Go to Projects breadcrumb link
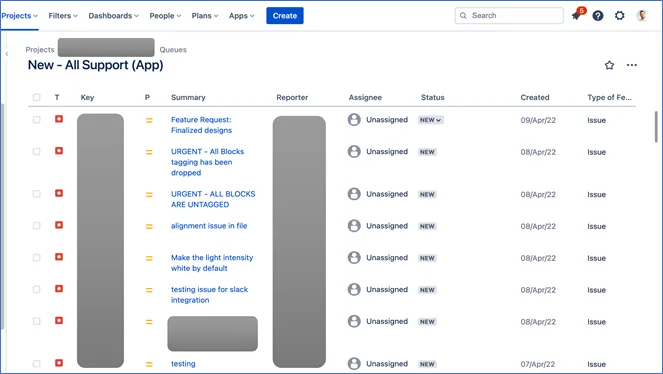Screen dimensions: 663x374 [x=40, y=49]
